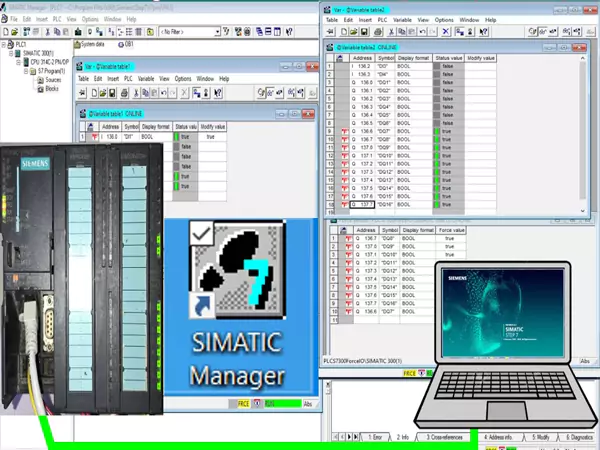Open Insert menu in Variable table1 window
This screenshot has height=450, width=600.
[113, 79]
